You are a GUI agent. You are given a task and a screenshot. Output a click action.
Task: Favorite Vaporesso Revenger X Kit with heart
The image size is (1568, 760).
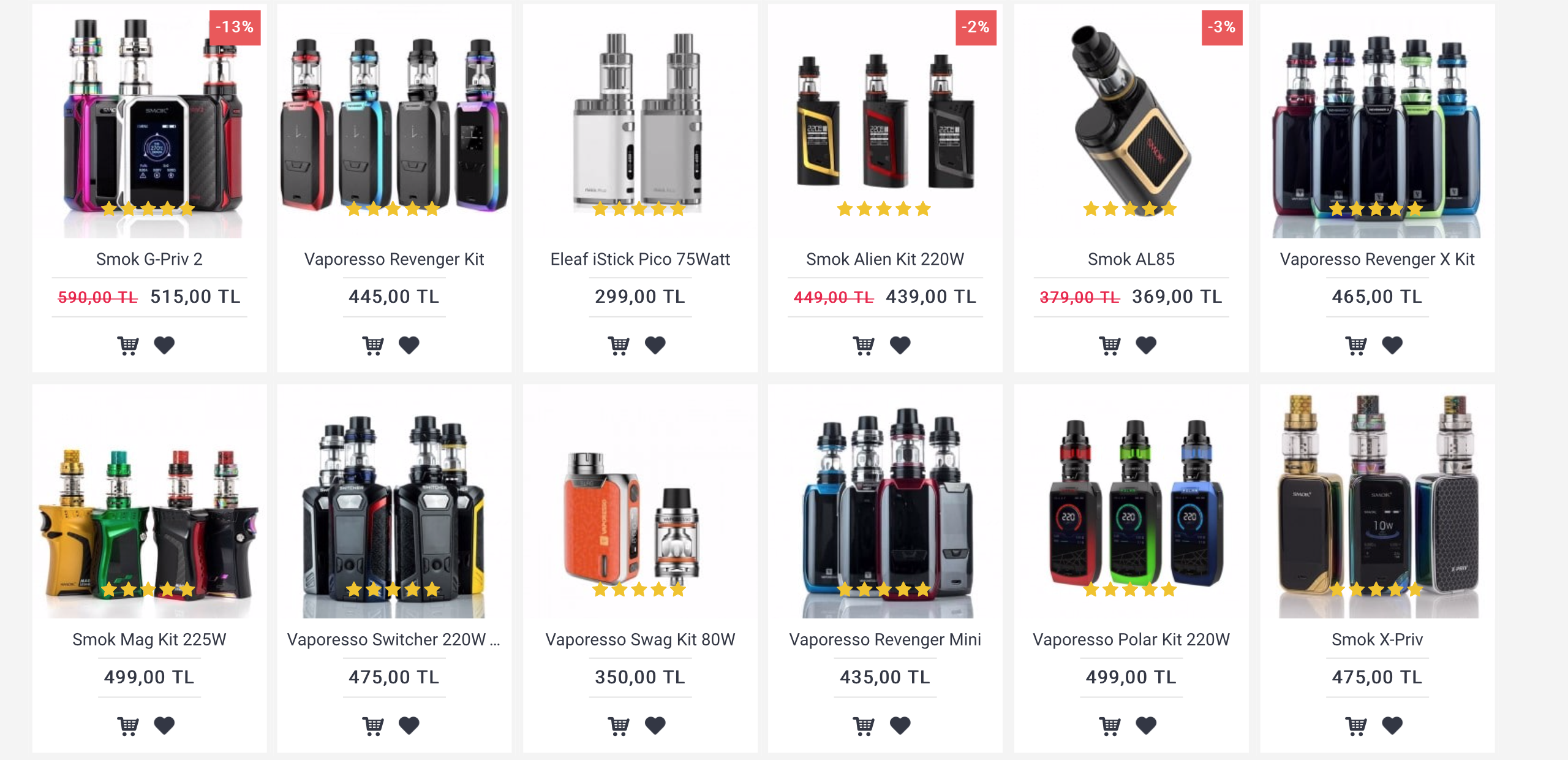pyautogui.click(x=1392, y=346)
